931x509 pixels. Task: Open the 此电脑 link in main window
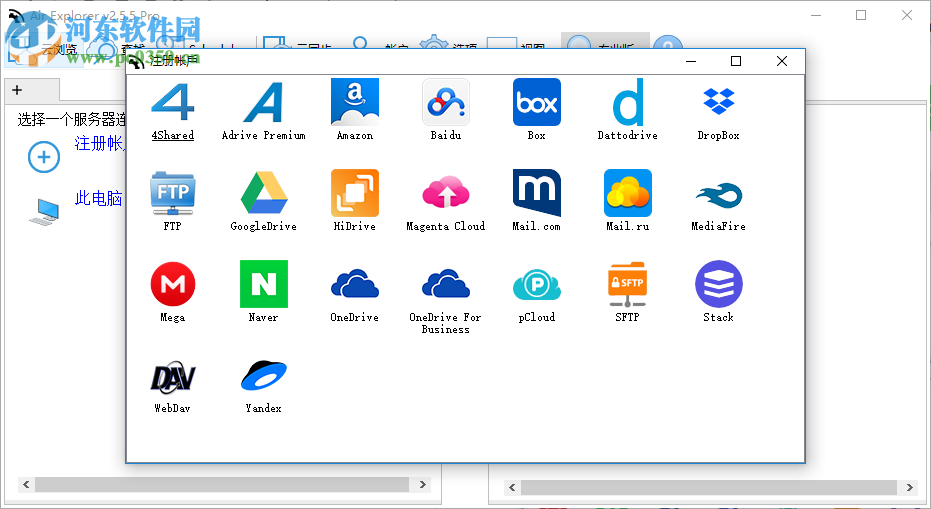98,198
